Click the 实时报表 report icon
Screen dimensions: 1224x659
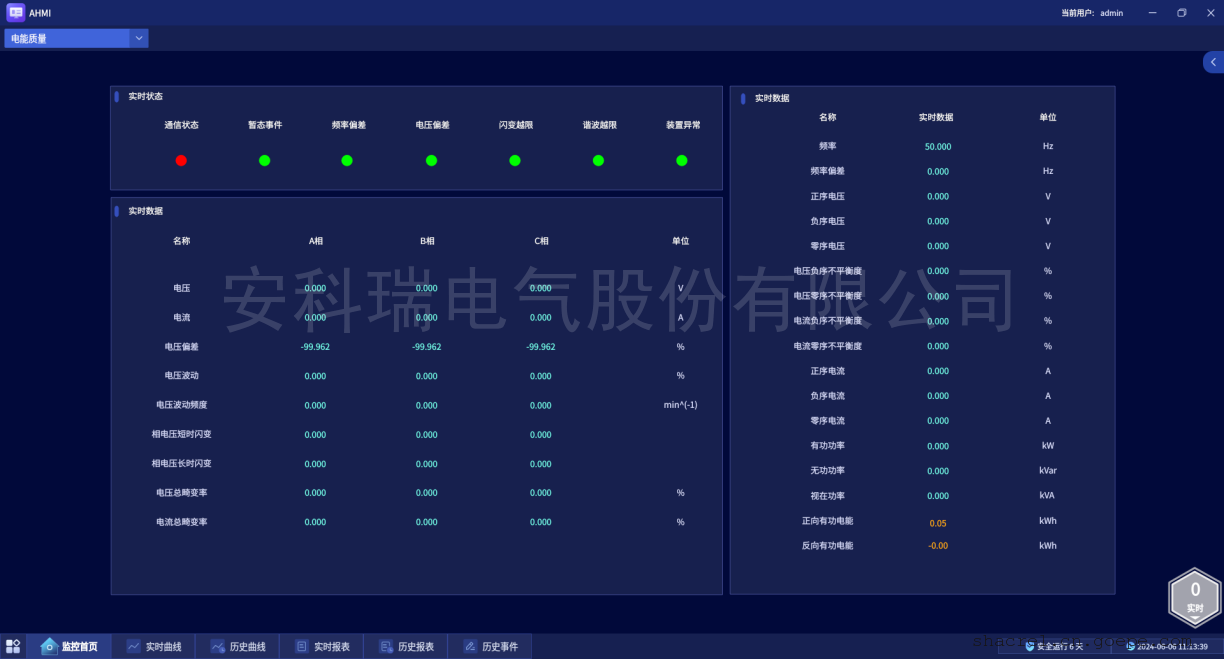click(x=301, y=647)
